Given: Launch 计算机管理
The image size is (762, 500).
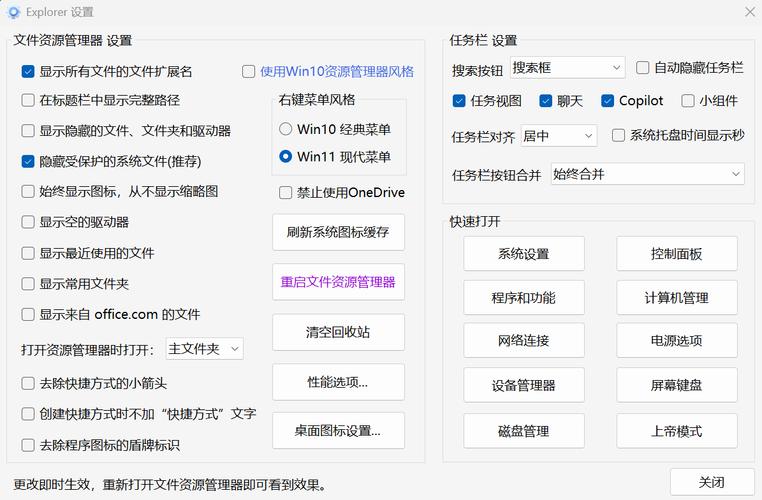Looking at the screenshot, I should [x=677, y=297].
